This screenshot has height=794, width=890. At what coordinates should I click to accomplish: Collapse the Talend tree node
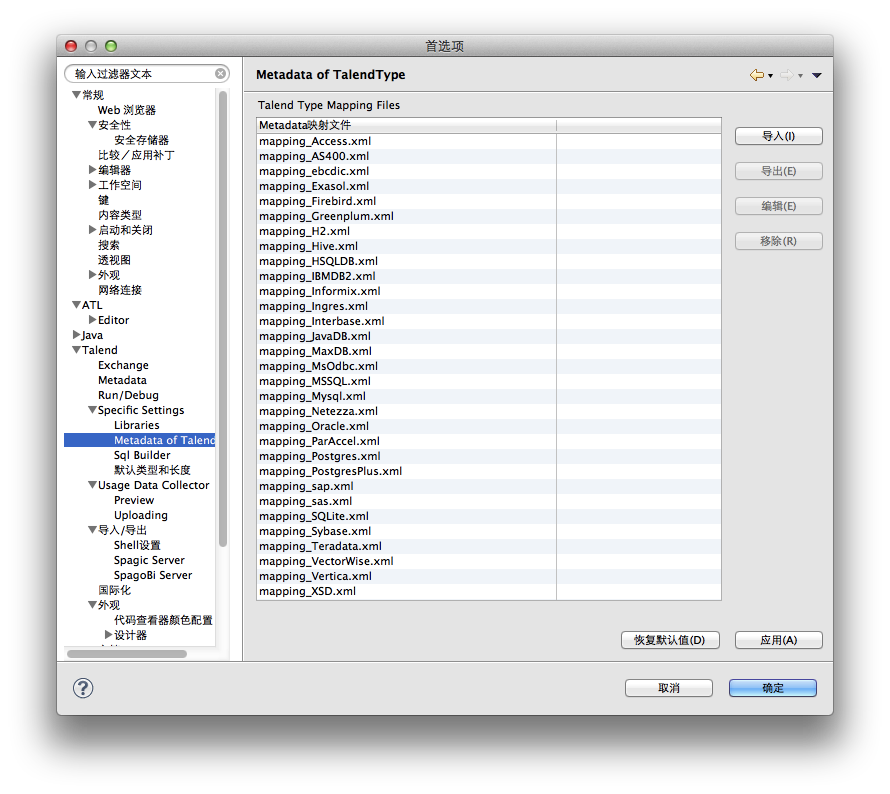(x=77, y=350)
